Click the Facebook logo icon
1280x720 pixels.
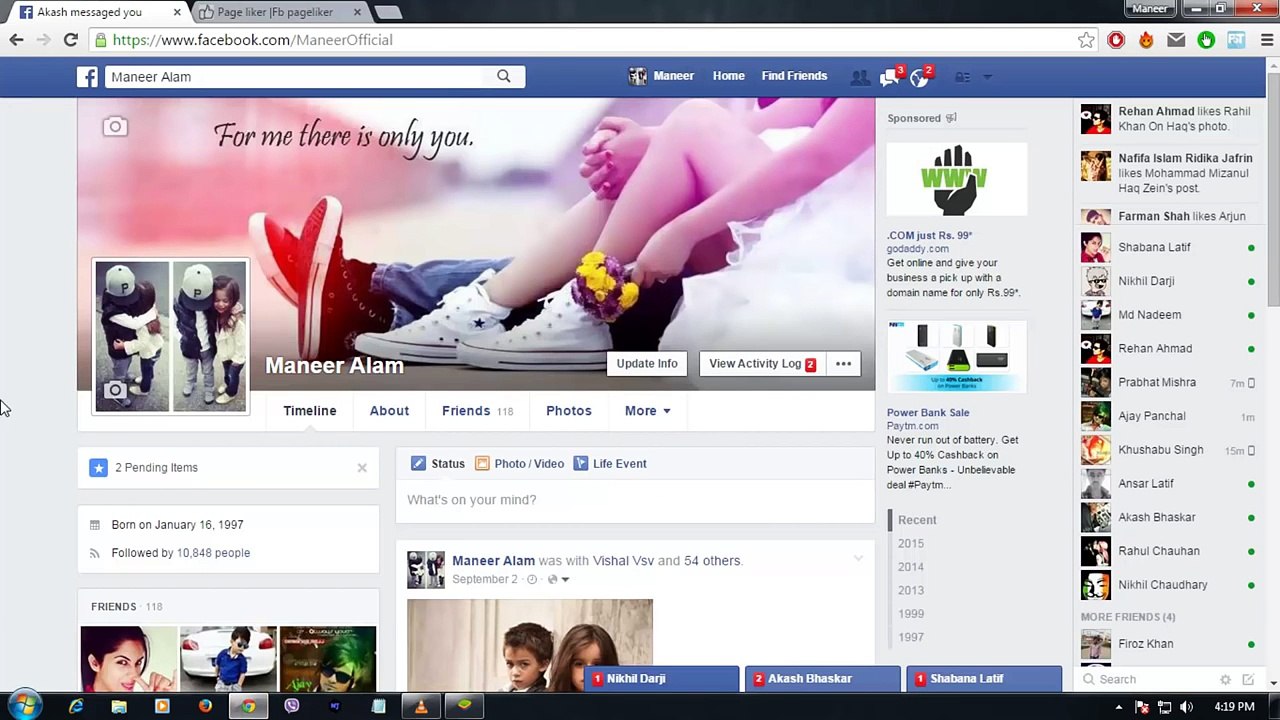[x=88, y=77]
